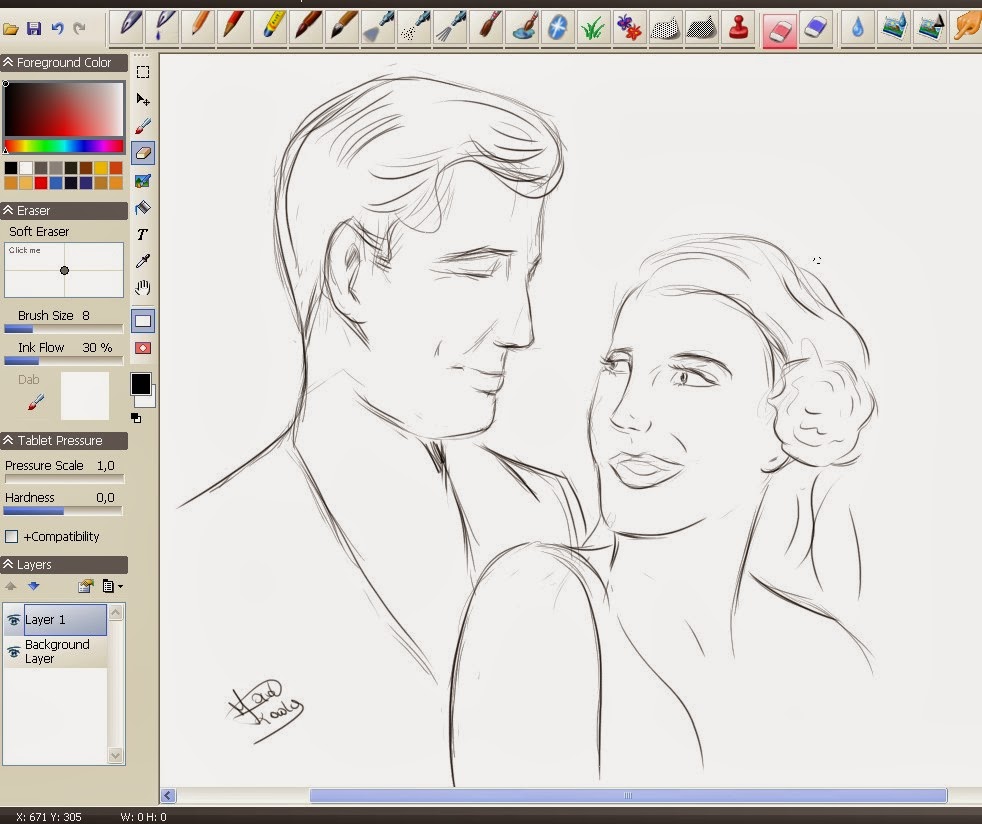Collapse the Tablet Pressure panel
This screenshot has width=982, height=824.
(9, 441)
